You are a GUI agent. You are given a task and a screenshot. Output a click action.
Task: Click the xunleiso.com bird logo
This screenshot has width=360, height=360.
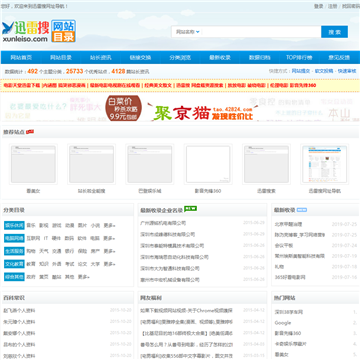[x=25, y=32]
